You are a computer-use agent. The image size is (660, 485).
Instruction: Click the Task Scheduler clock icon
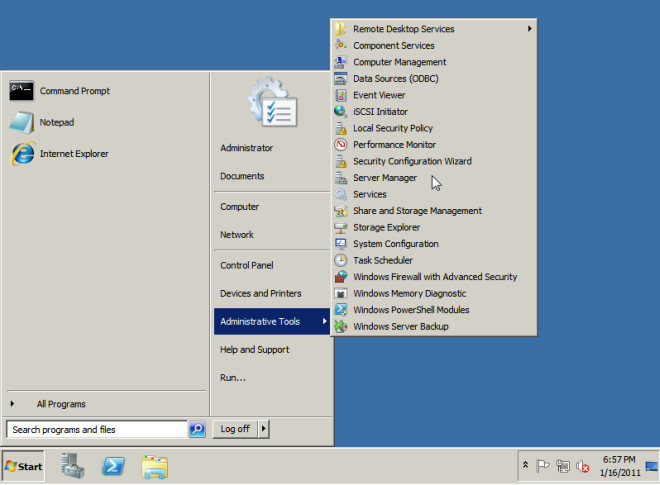pos(341,260)
